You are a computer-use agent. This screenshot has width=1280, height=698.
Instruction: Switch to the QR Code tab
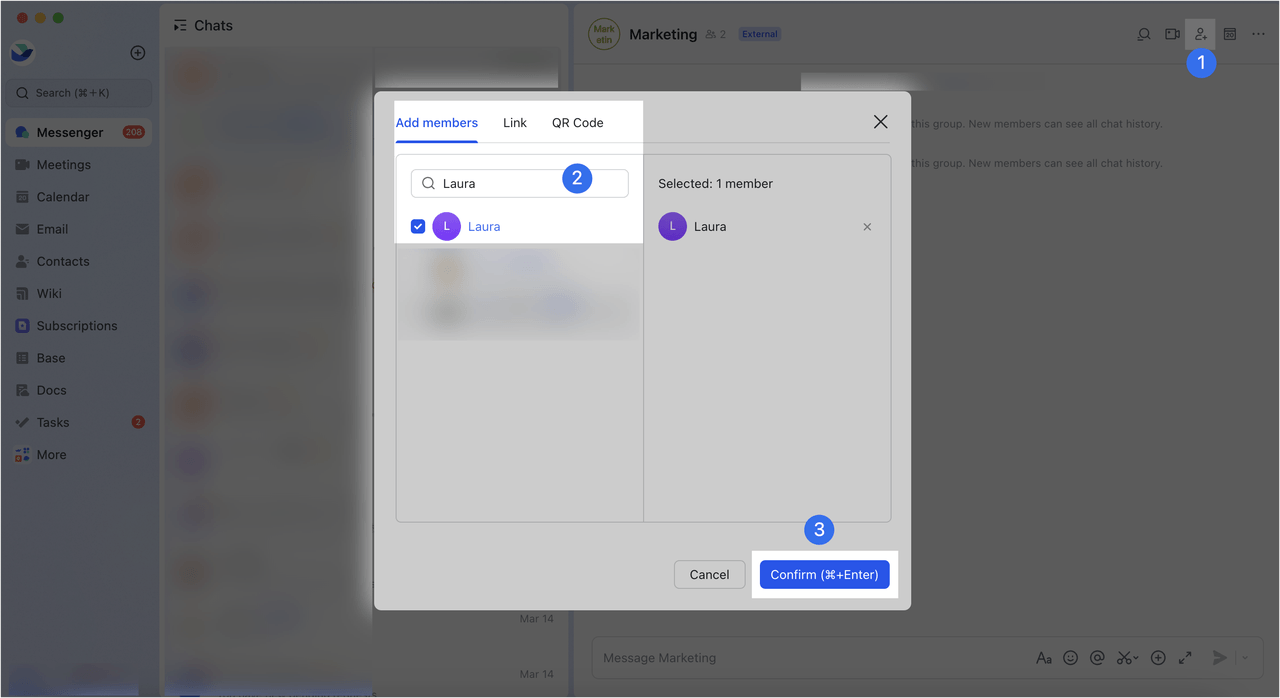[x=577, y=123]
